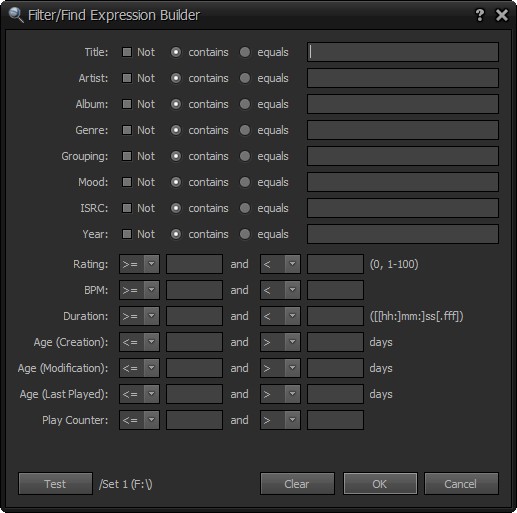Select contains radio button for Mood
The image size is (517, 513).
click(x=176, y=182)
